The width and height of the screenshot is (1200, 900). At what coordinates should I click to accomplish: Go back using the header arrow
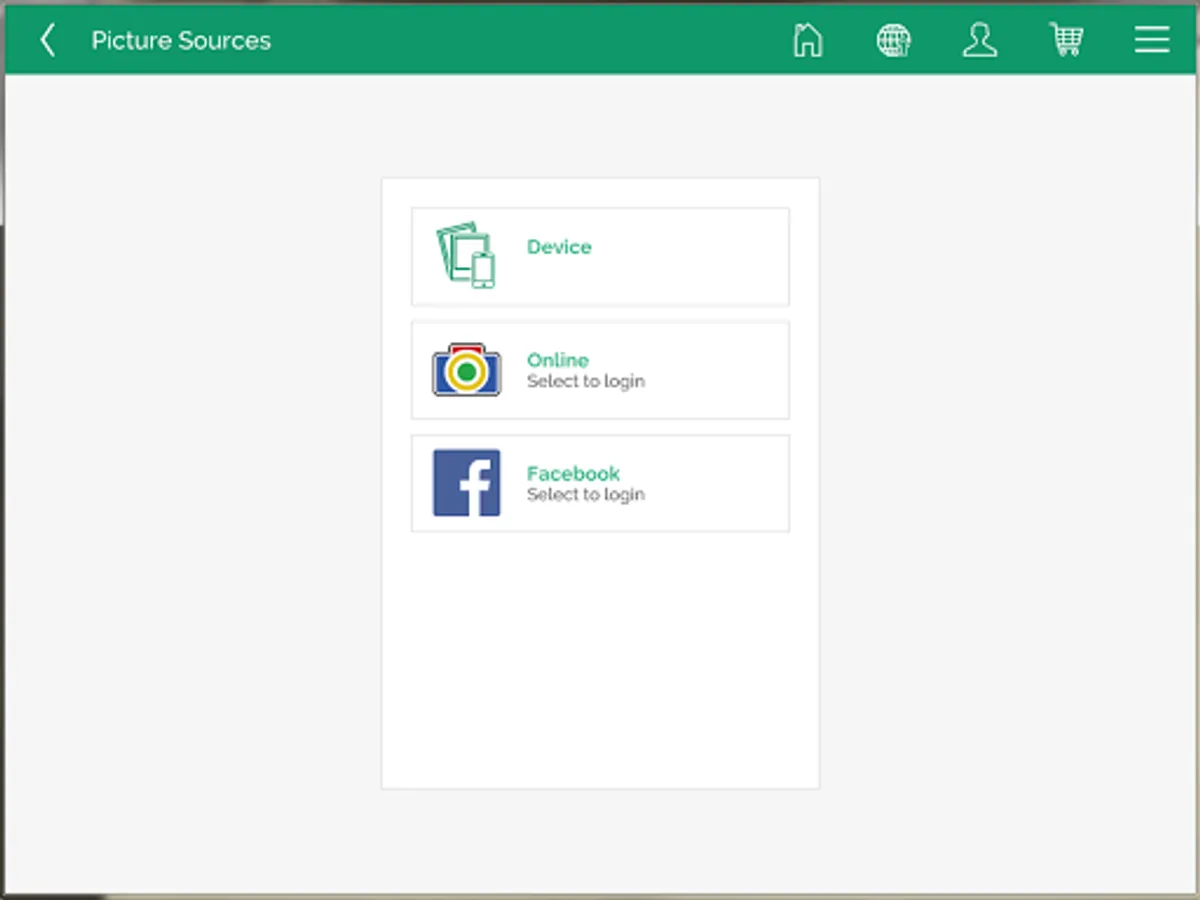[x=47, y=40]
